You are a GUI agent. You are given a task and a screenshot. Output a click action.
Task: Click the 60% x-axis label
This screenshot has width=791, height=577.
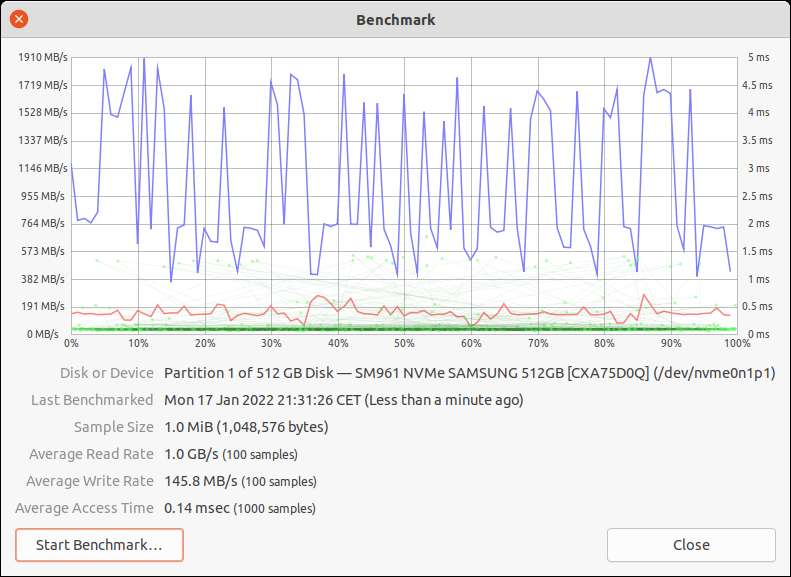pos(471,343)
